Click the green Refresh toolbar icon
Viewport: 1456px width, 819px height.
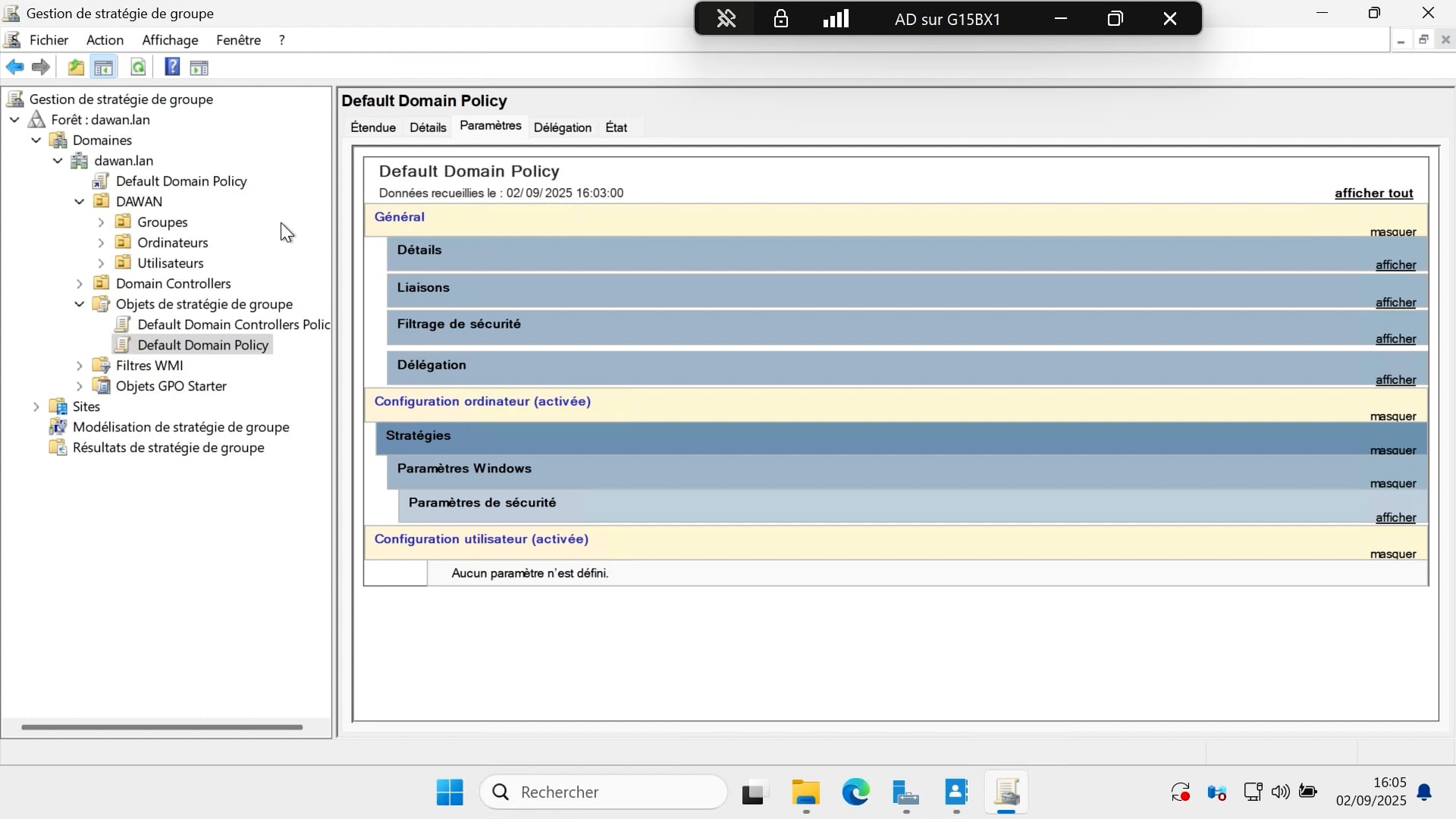pyautogui.click(x=138, y=67)
